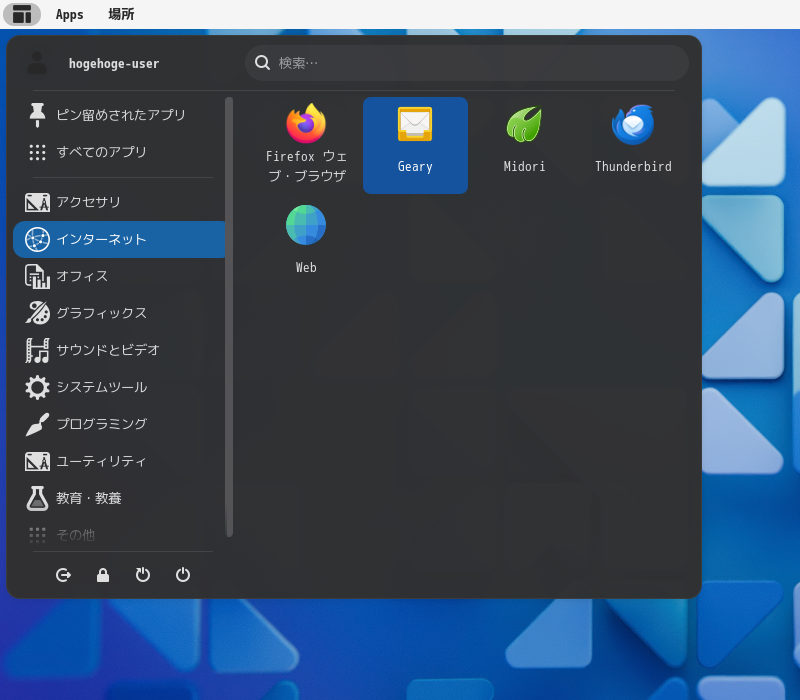Open Thunderbird mail client
This screenshot has height=700, width=800.
pos(633,145)
